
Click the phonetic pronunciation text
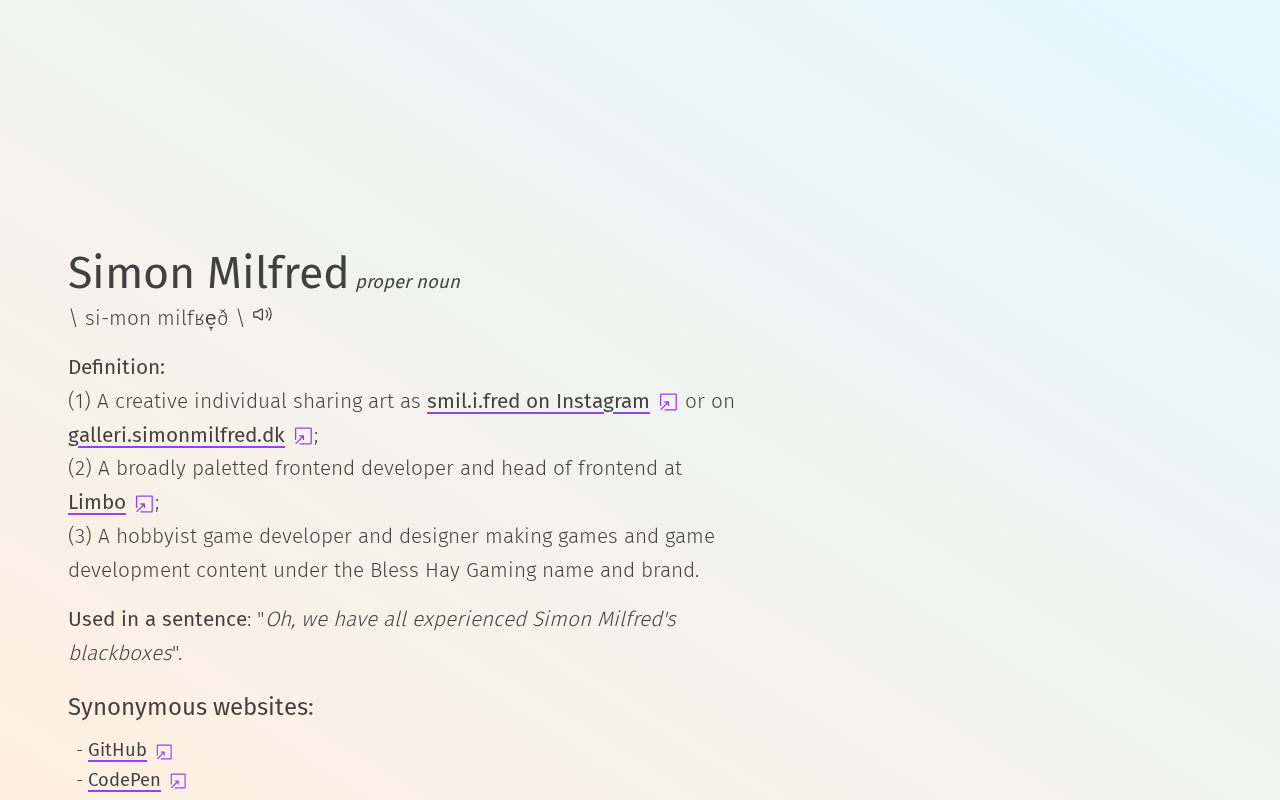pyautogui.click(x=156, y=318)
